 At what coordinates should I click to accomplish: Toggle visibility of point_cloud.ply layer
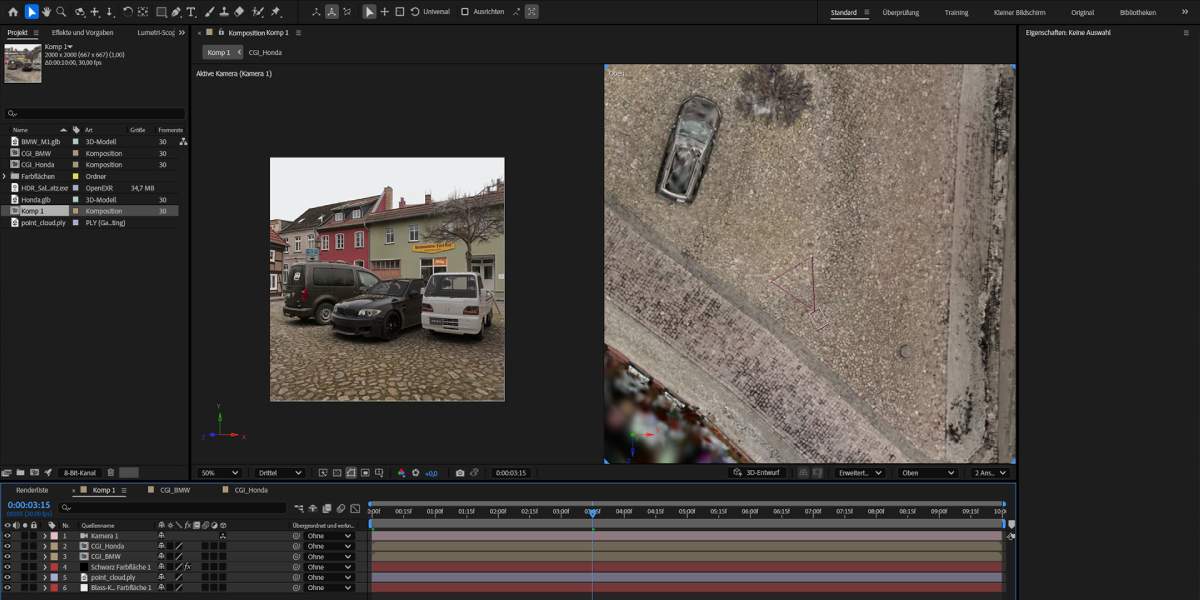pos(7,577)
